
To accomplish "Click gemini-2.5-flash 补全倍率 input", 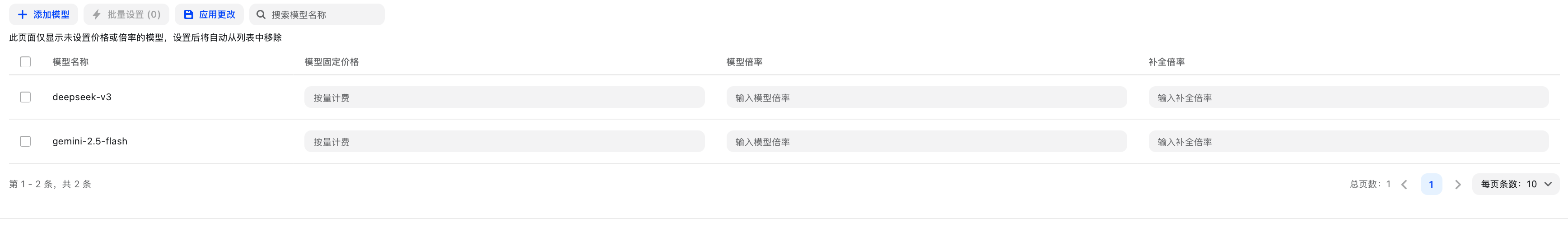I will (x=1348, y=142).
